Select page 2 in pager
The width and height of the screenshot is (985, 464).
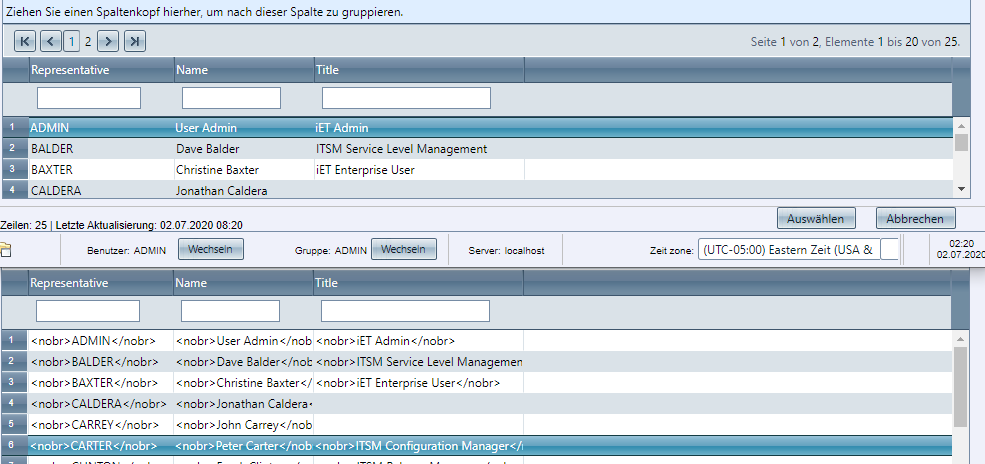click(x=88, y=42)
